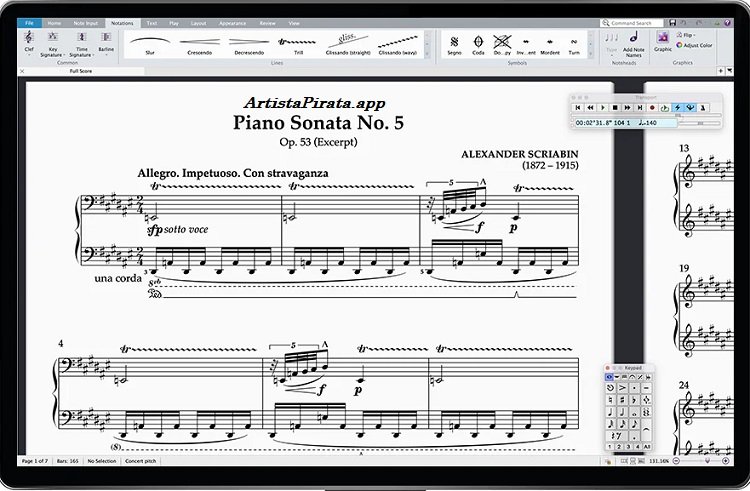The height and width of the screenshot is (491, 750).
Task: Click the Adjust Color button
Action: (695, 45)
